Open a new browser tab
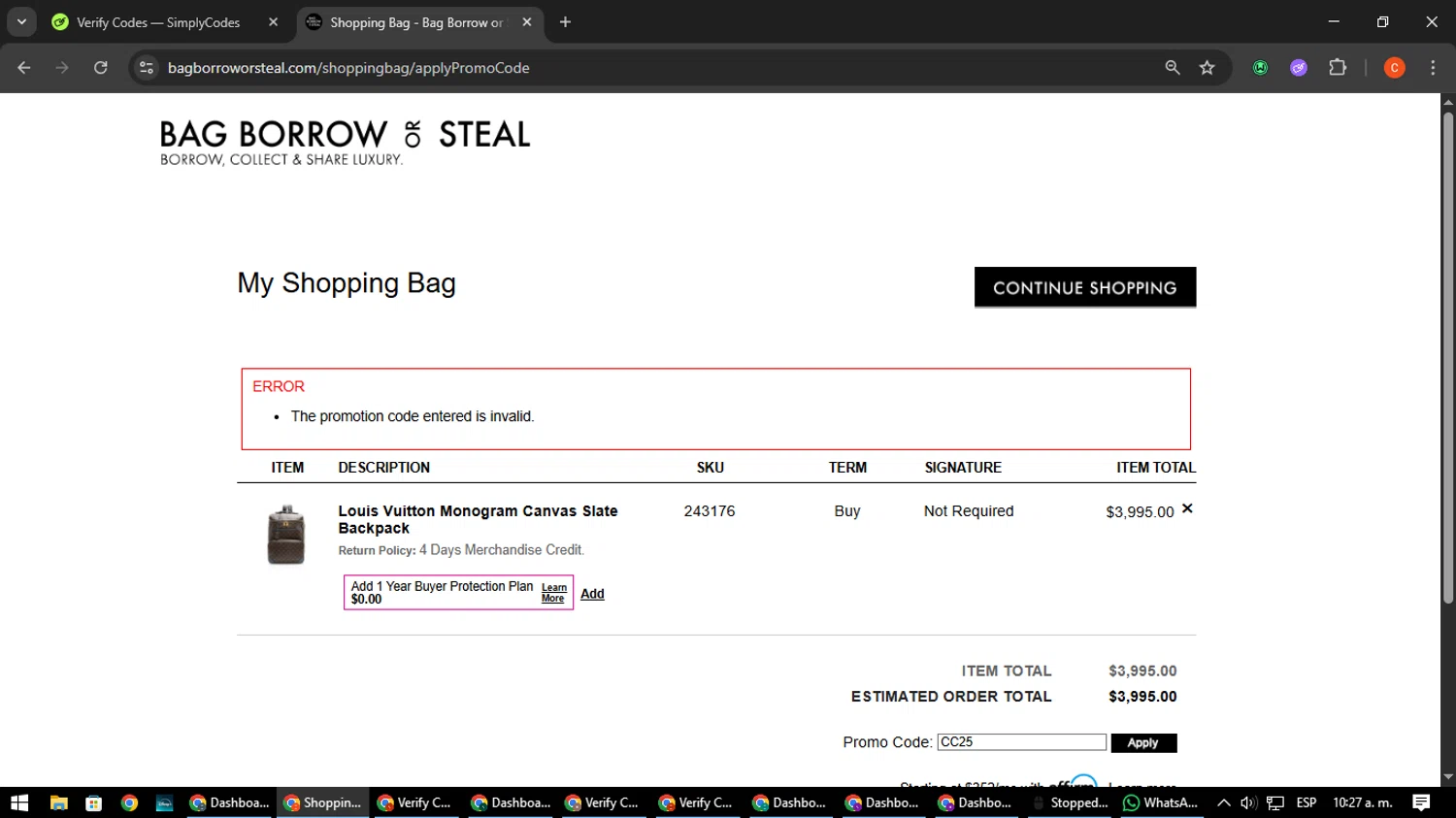The width and height of the screenshot is (1456, 818). [x=565, y=22]
